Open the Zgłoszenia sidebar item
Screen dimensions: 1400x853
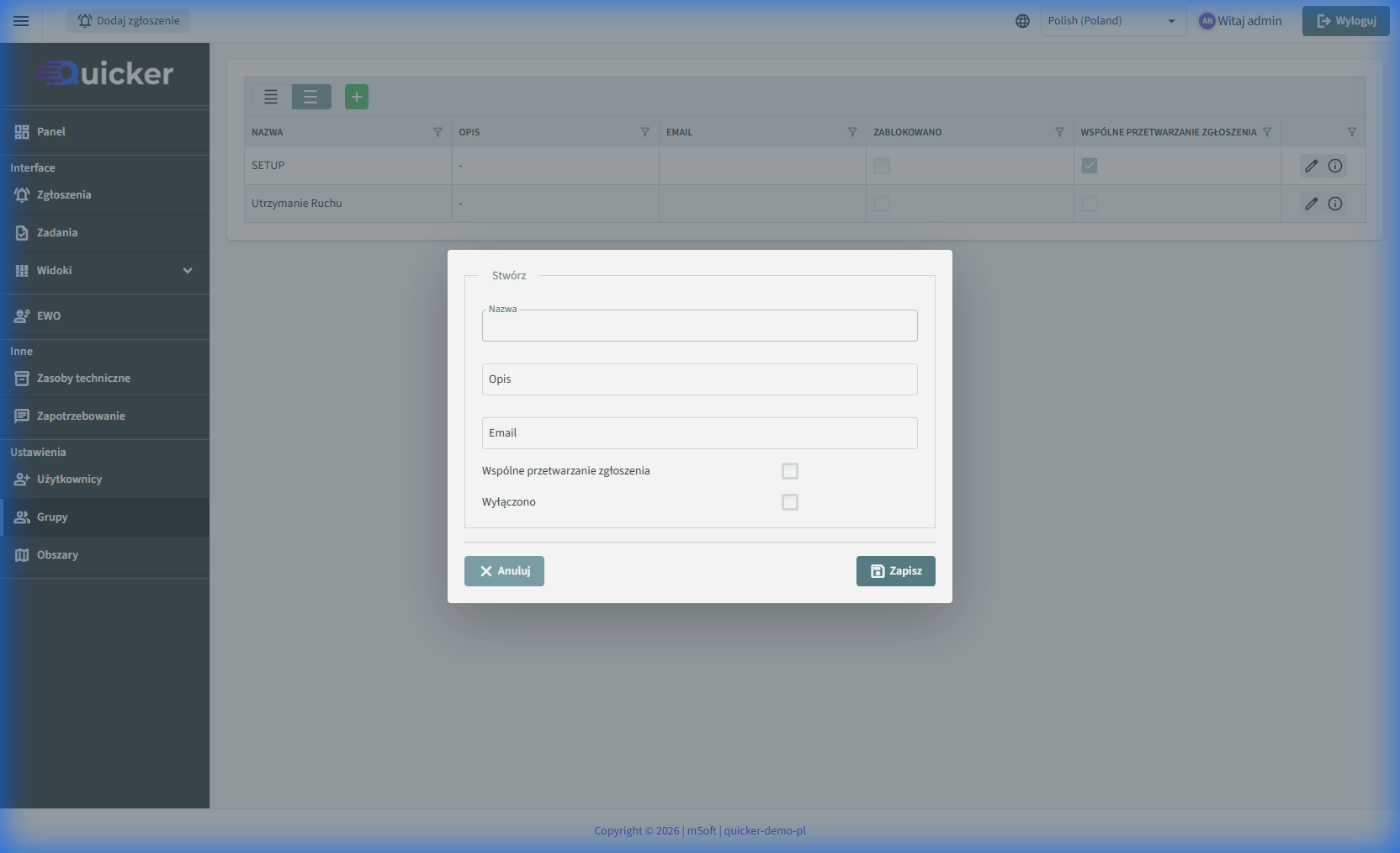pos(64,195)
